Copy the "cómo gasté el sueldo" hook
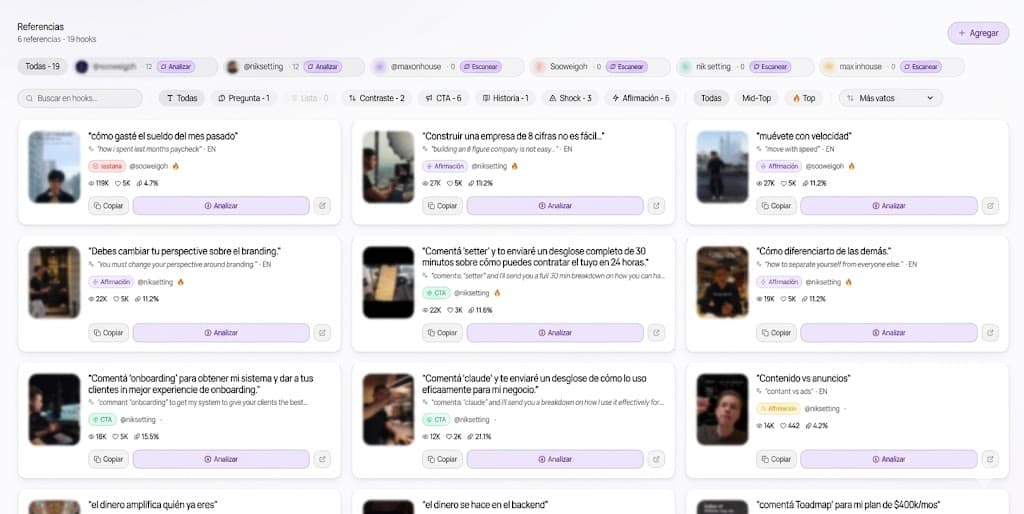 (x=108, y=206)
